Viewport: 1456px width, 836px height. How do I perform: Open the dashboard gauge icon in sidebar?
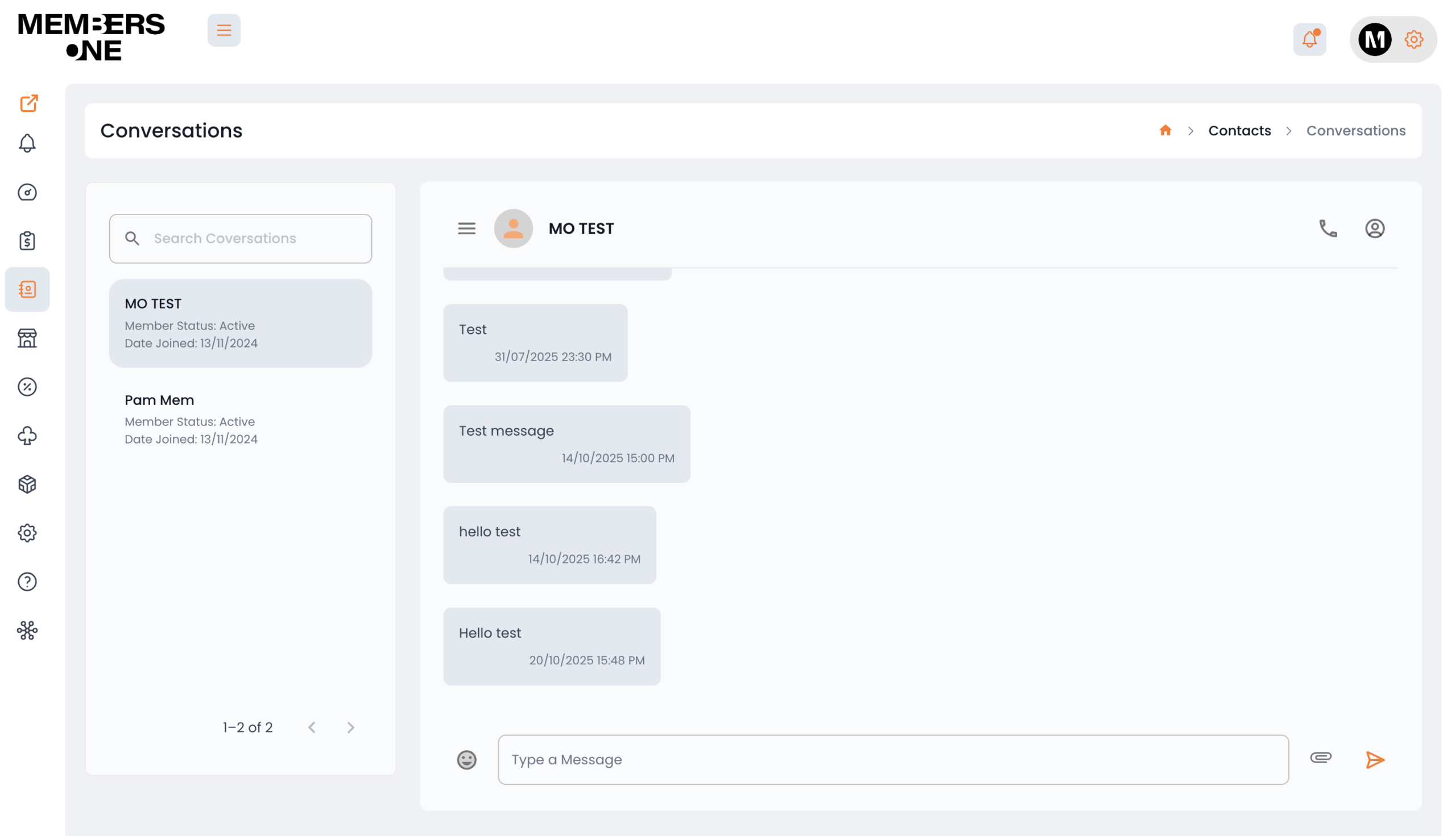(27, 192)
